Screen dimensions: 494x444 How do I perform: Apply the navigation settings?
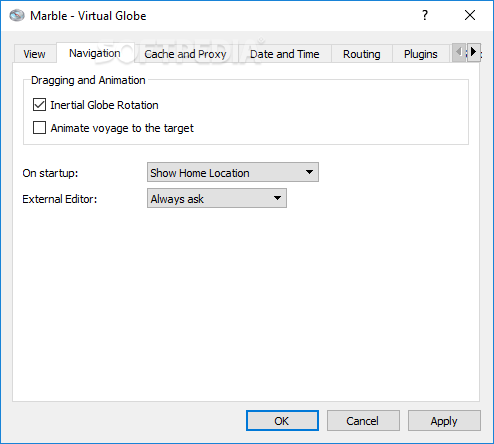pos(444,421)
